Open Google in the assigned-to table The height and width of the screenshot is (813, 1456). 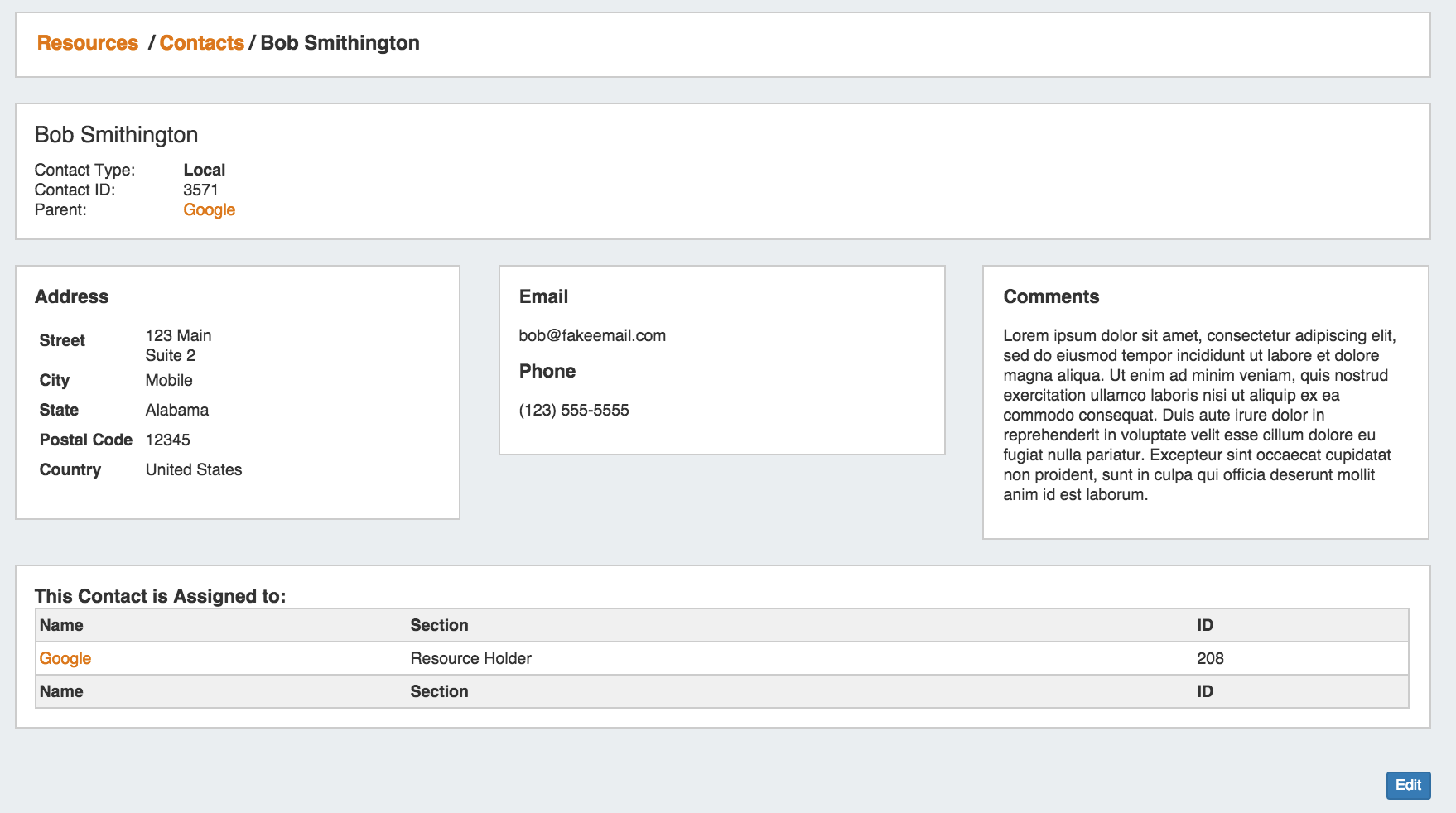click(65, 659)
